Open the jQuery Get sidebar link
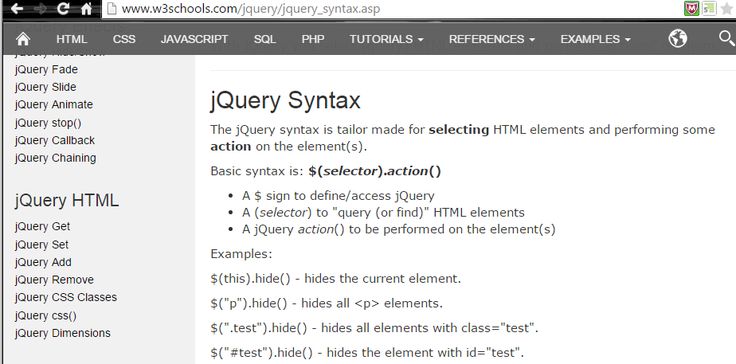This screenshot has height=364, width=736. pos(42,226)
